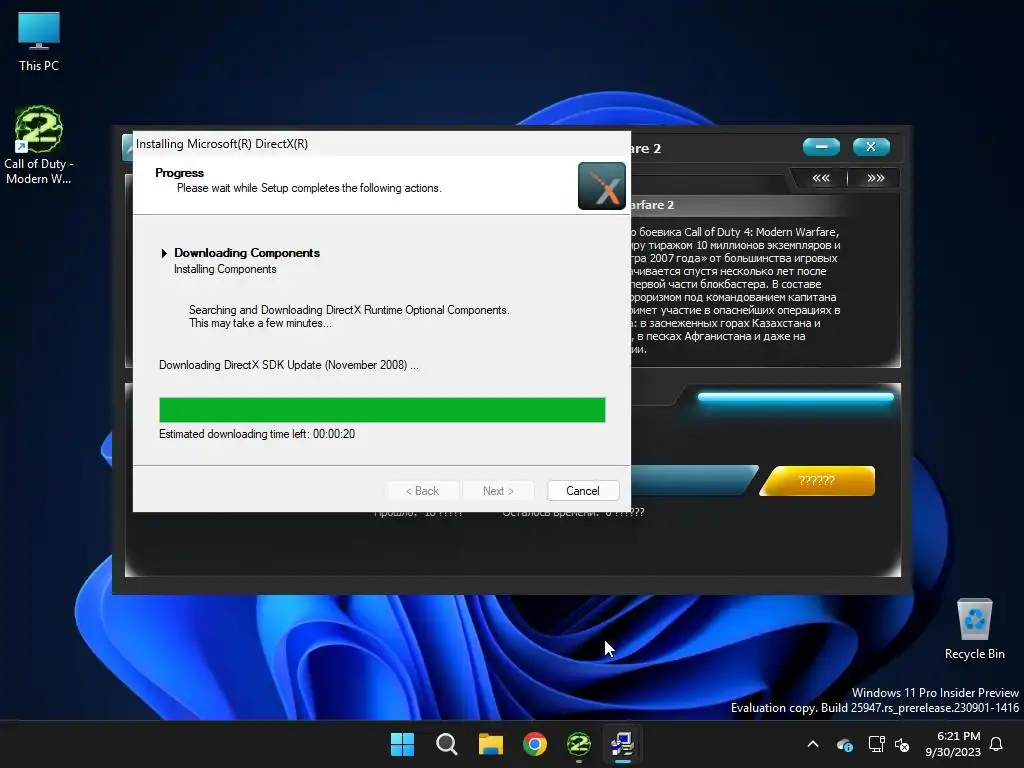The height and width of the screenshot is (768, 1024).
Task: Go to next slide with the installer's >> arrow
Action: click(875, 178)
